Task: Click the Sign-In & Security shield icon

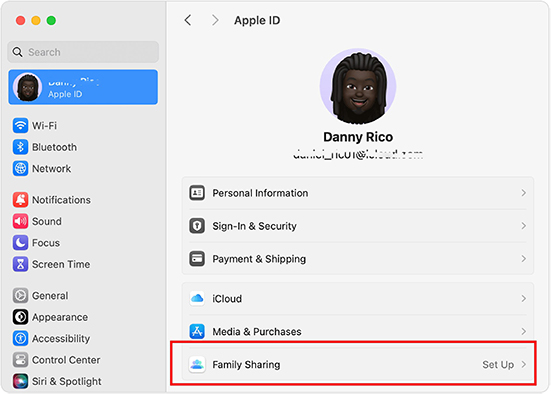Action: [197, 226]
